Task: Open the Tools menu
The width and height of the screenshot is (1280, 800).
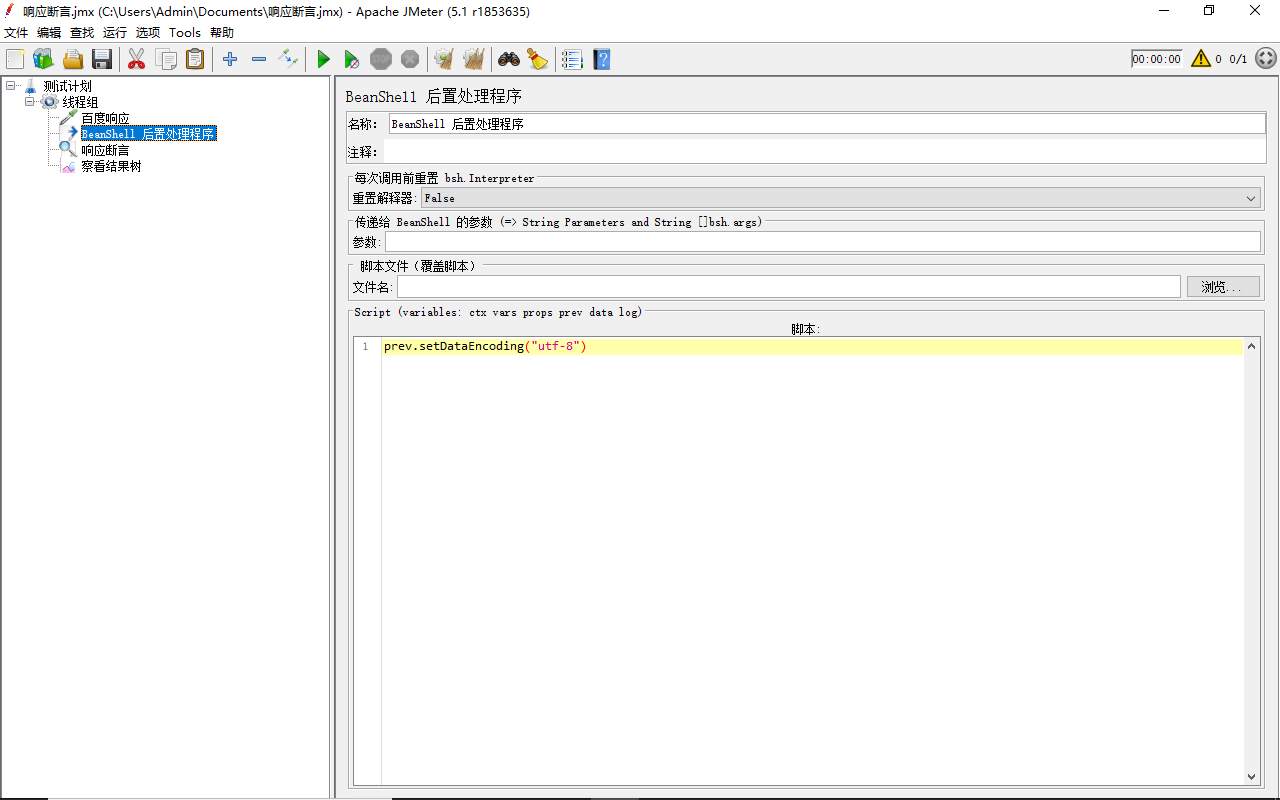Action: coord(185,33)
